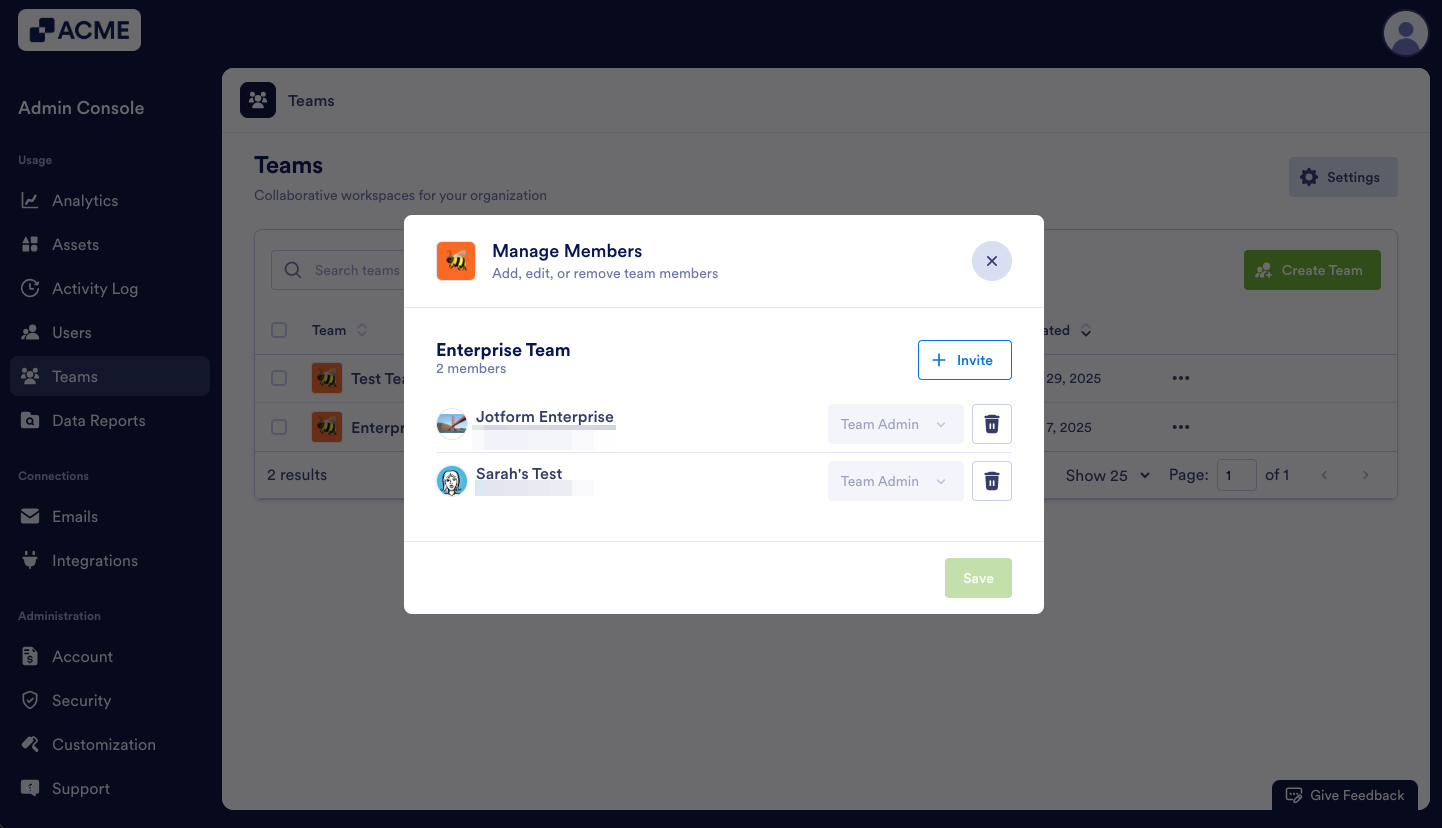Image resolution: width=1442 pixels, height=828 pixels.
Task: Open Jotform Enterprise's Team Admin role dropdown
Action: tap(895, 423)
